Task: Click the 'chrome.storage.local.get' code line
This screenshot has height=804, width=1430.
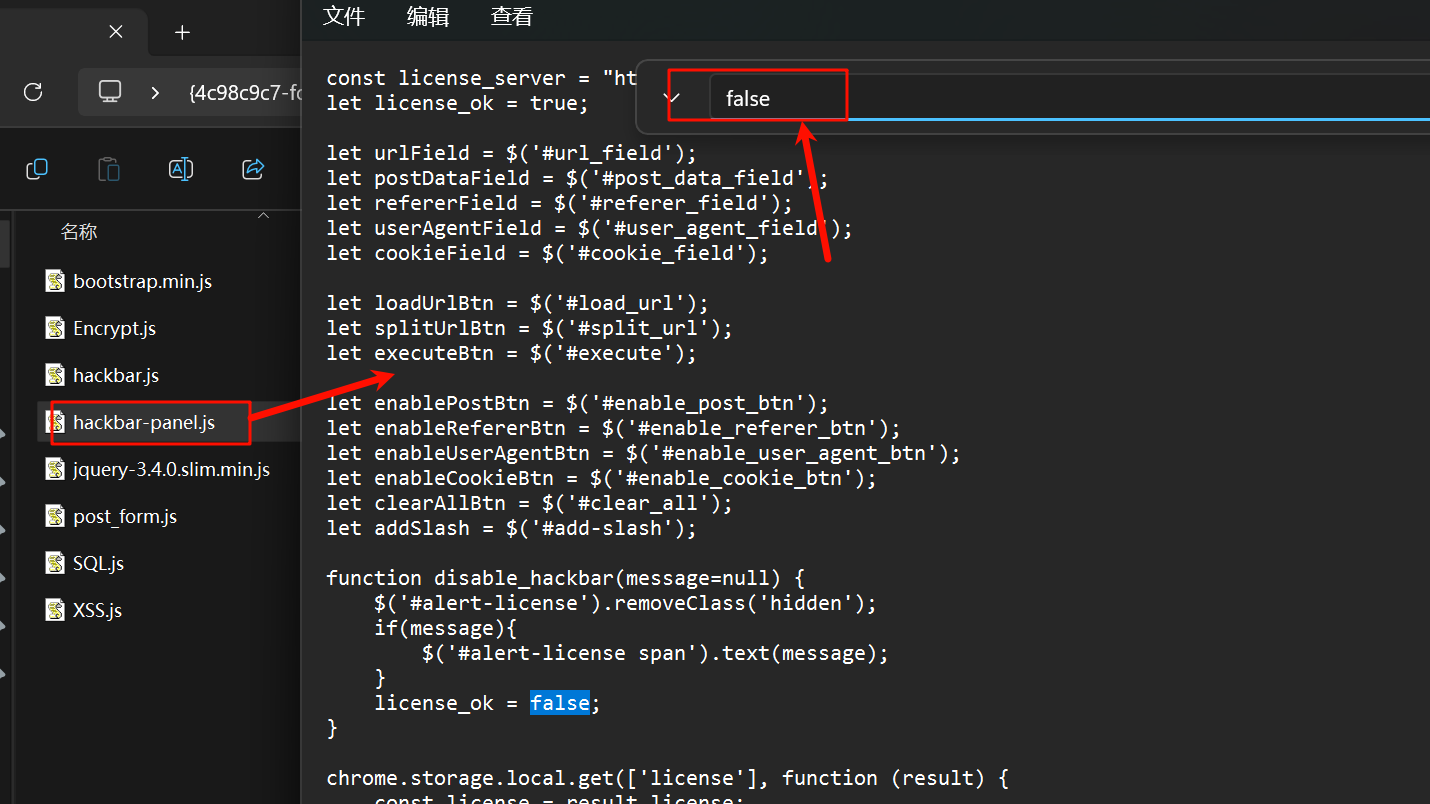Action: [x=668, y=778]
